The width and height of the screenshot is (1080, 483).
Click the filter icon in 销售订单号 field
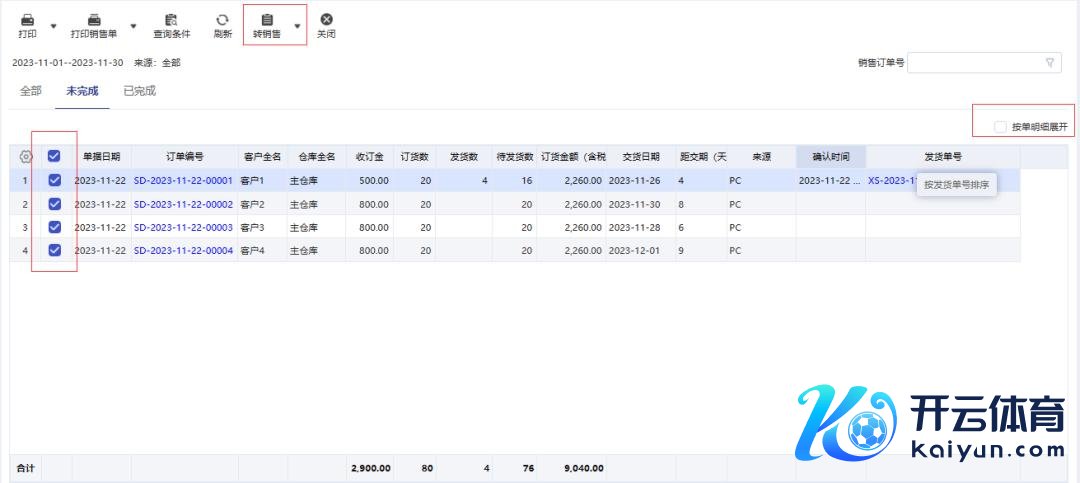pyautogui.click(x=1050, y=62)
